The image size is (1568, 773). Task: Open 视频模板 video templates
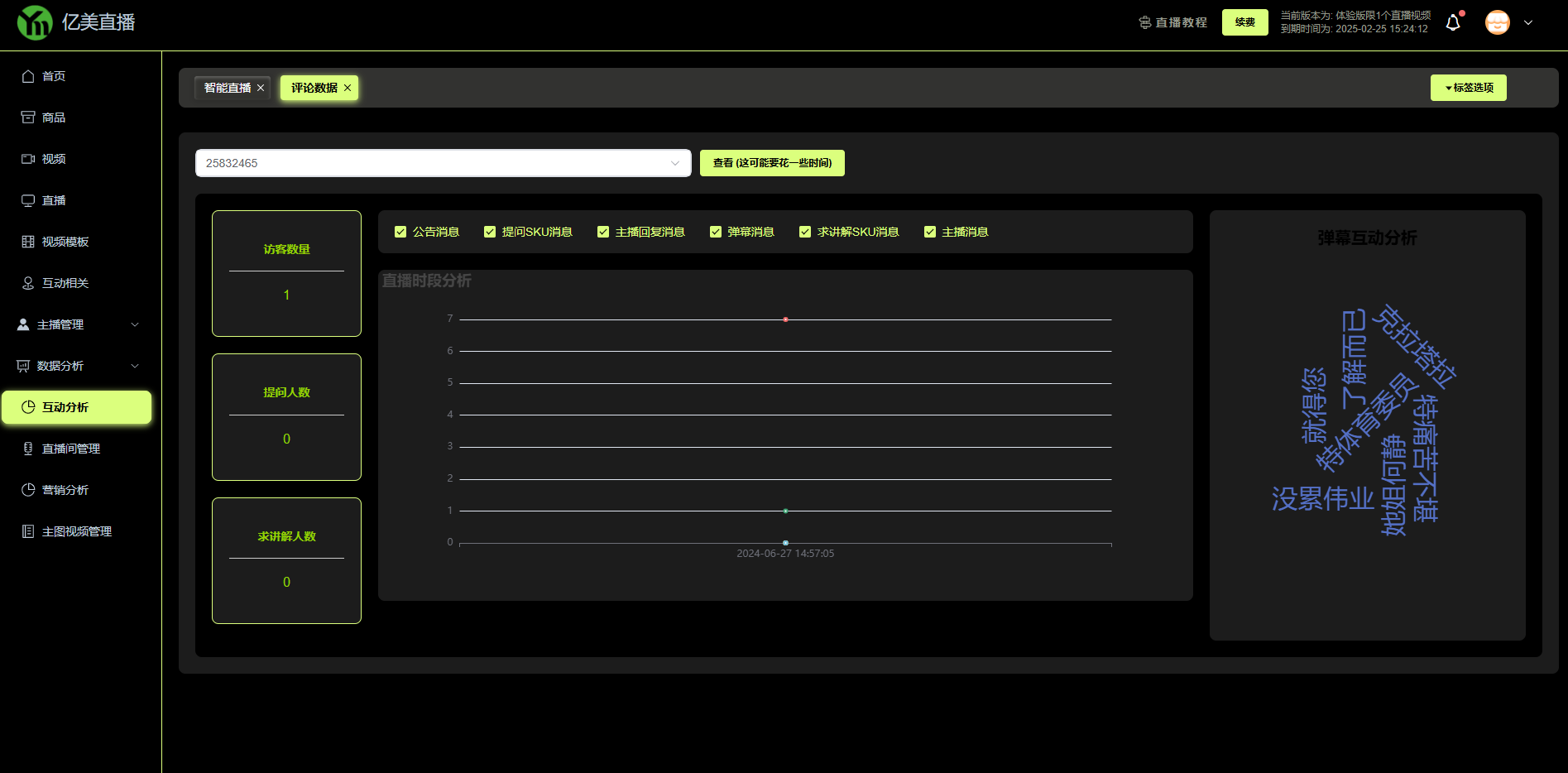[x=65, y=242]
